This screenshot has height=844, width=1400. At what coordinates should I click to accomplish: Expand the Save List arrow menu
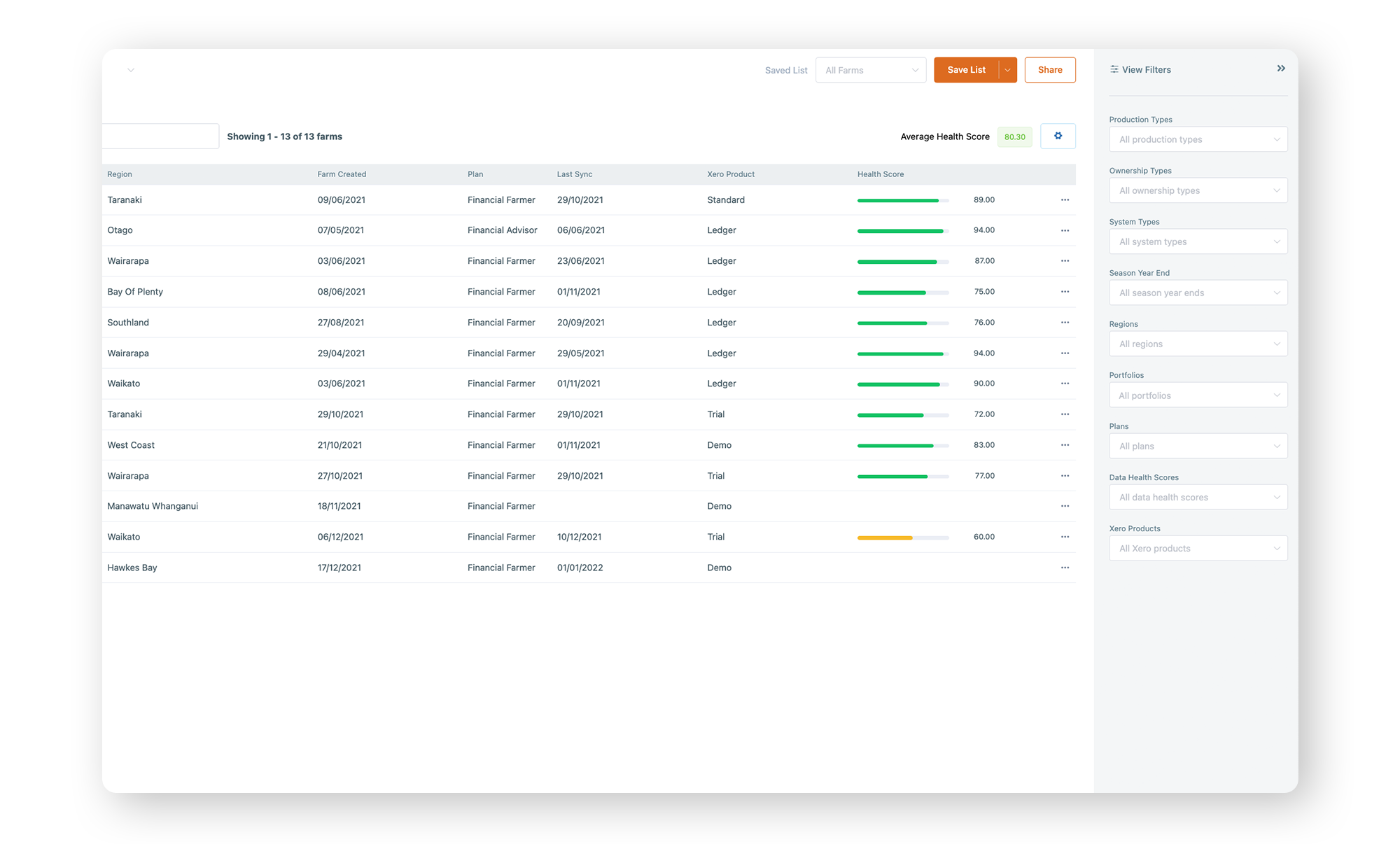pos(1008,70)
